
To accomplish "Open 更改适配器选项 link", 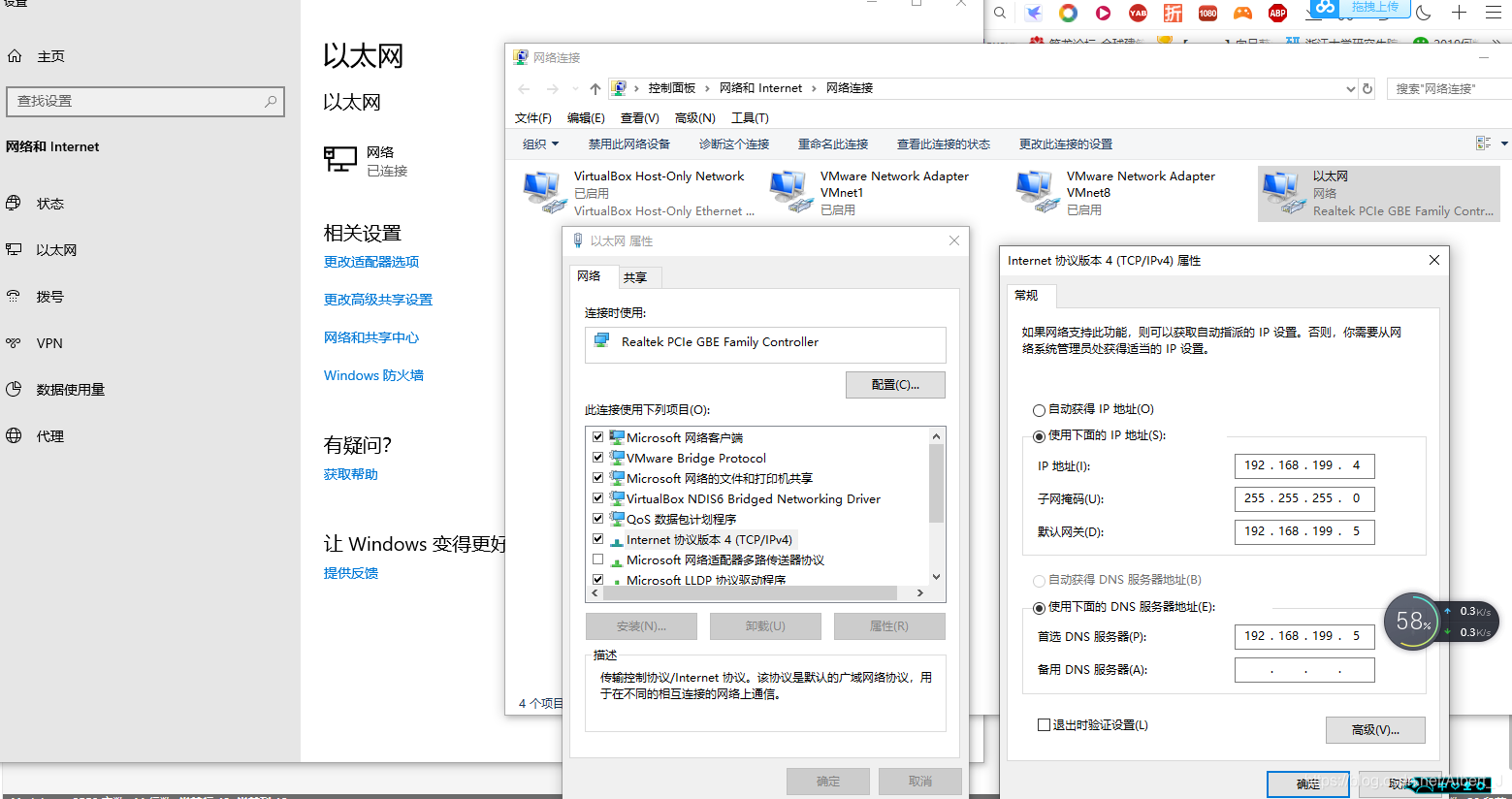I will pos(371,262).
